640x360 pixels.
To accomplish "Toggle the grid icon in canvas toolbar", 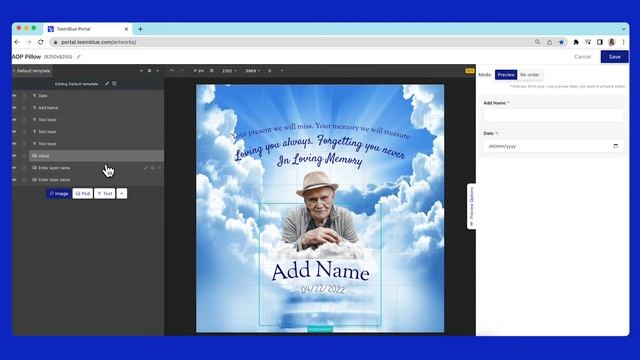I will pyautogui.click(x=212, y=71).
